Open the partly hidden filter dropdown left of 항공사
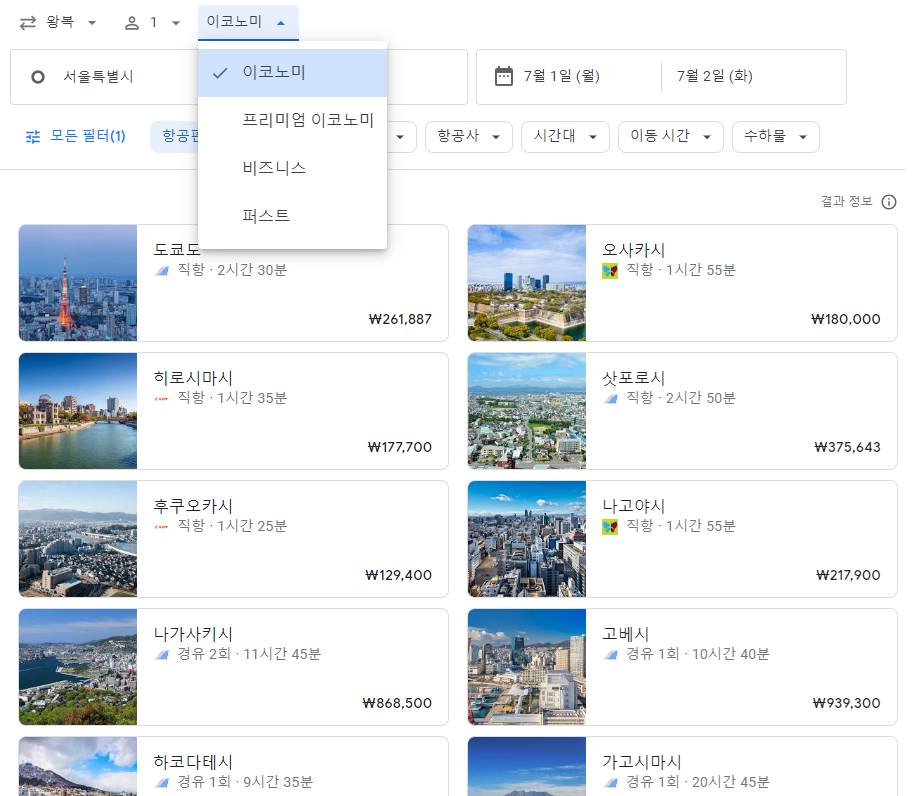914x796 pixels. point(402,137)
